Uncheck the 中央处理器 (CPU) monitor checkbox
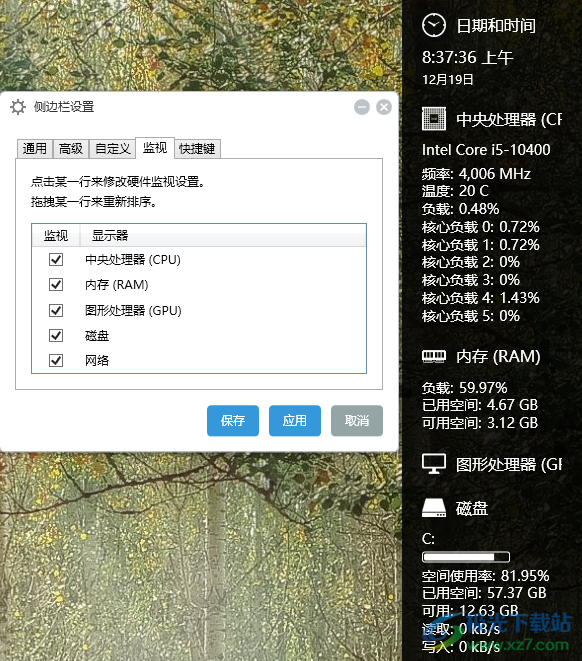Viewport: 582px width, 661px height. point(56,259)
